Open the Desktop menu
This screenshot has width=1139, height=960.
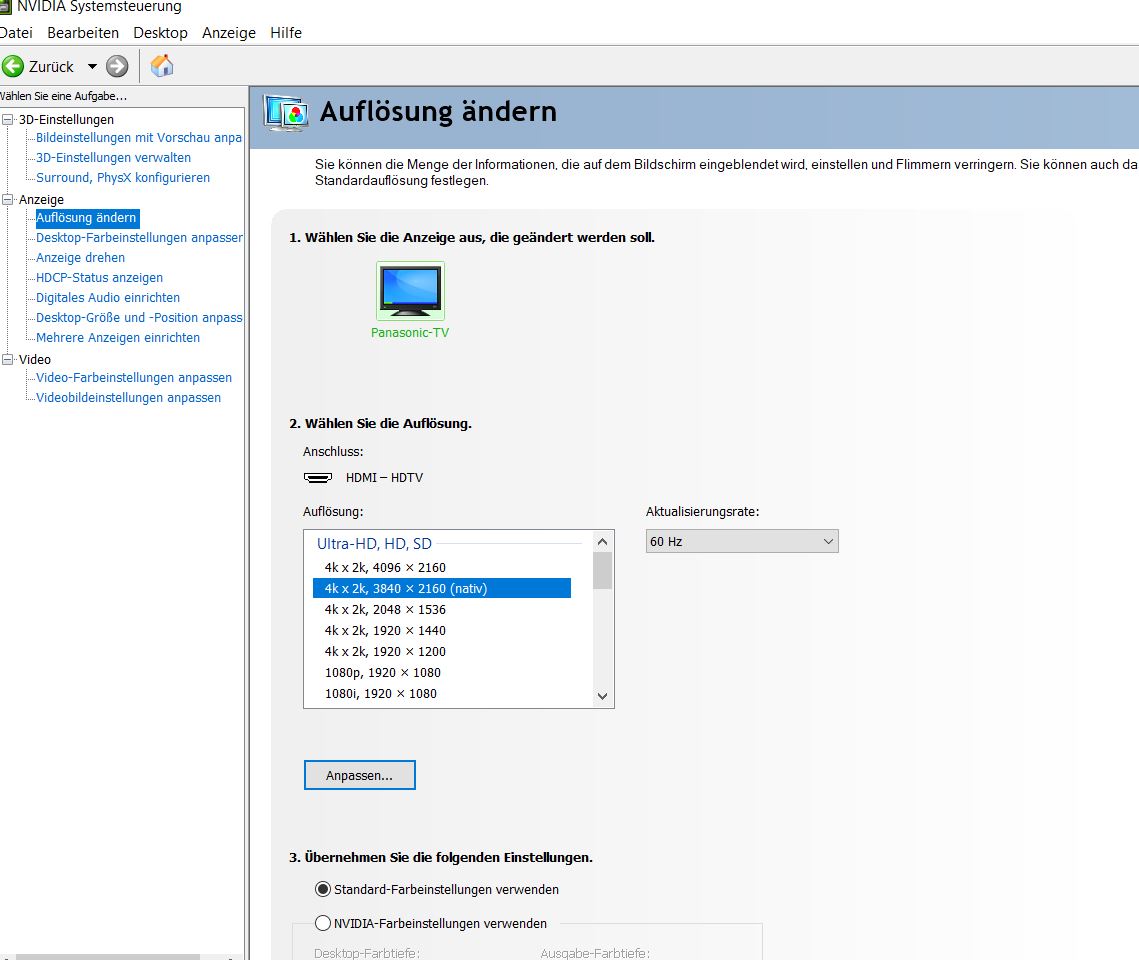coord(161,33)
